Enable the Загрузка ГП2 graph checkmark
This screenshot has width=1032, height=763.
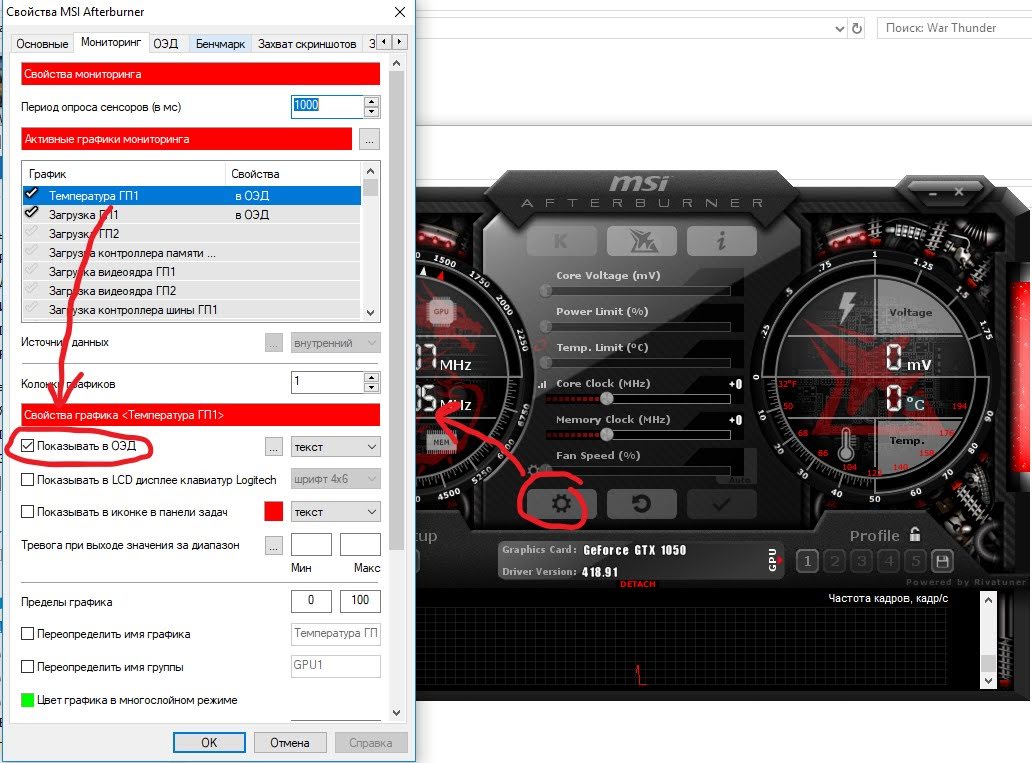(32, 232)
